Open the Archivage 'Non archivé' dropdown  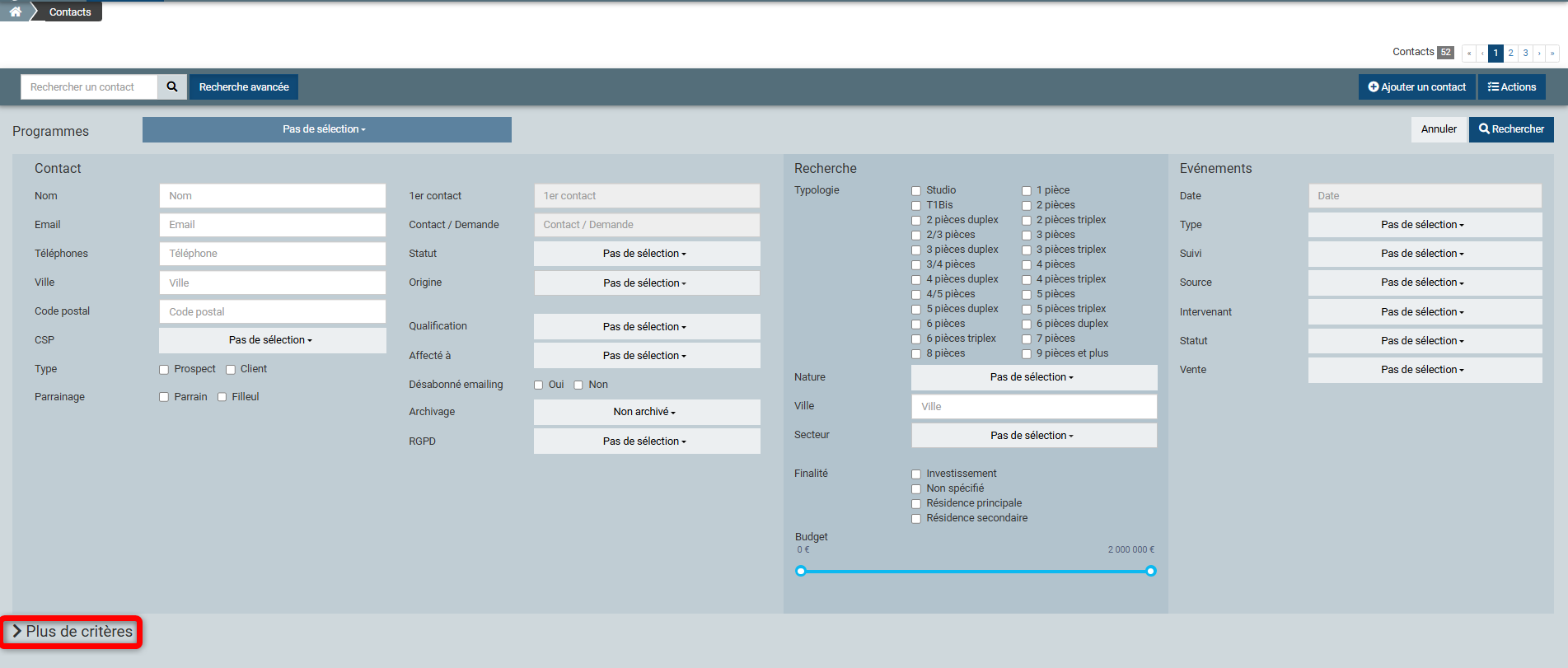coord(646,412)
